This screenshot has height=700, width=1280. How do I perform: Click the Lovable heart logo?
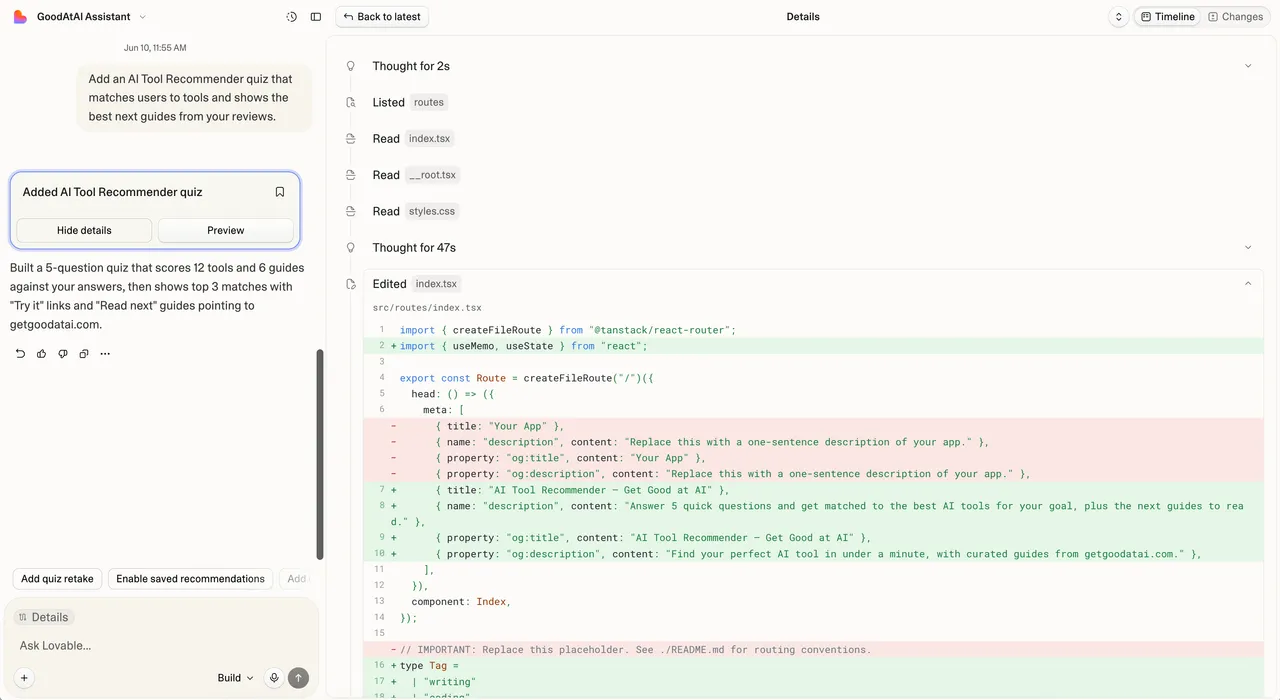(x=20, y=17)
